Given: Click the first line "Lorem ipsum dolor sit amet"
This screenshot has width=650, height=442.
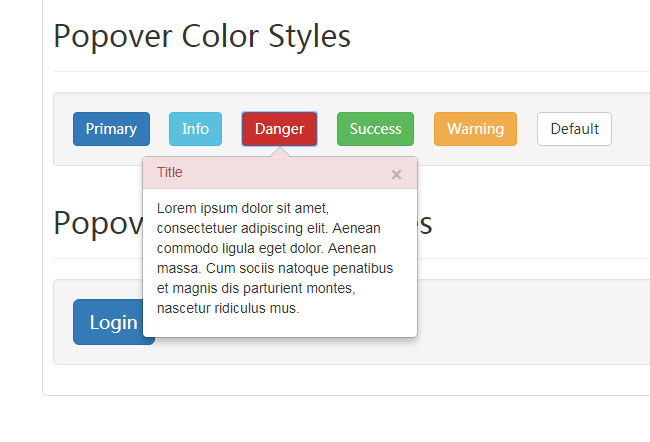Looking at the screenshot, I should click(x=243, y=208).
